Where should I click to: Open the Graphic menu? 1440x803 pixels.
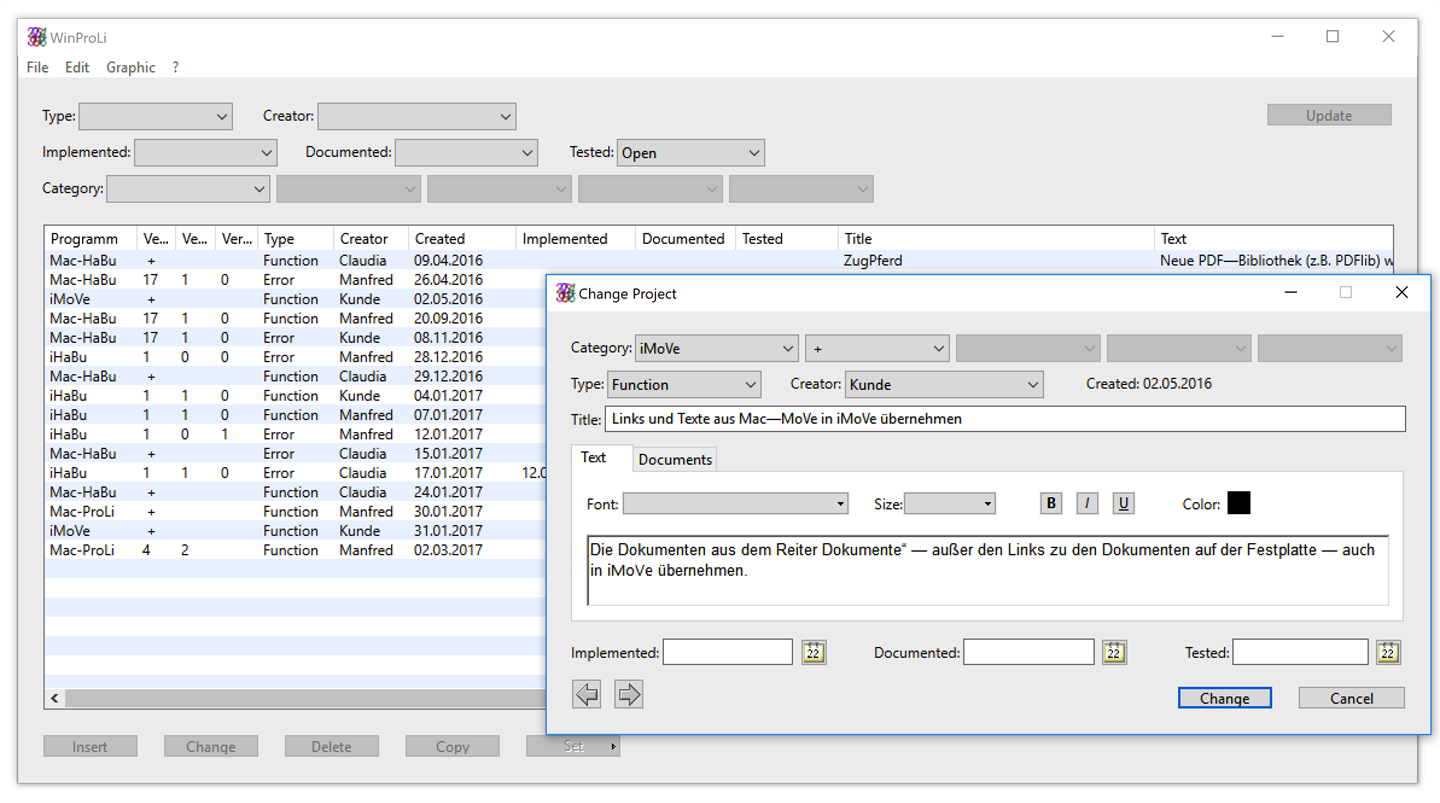click(x=131, y=67)
